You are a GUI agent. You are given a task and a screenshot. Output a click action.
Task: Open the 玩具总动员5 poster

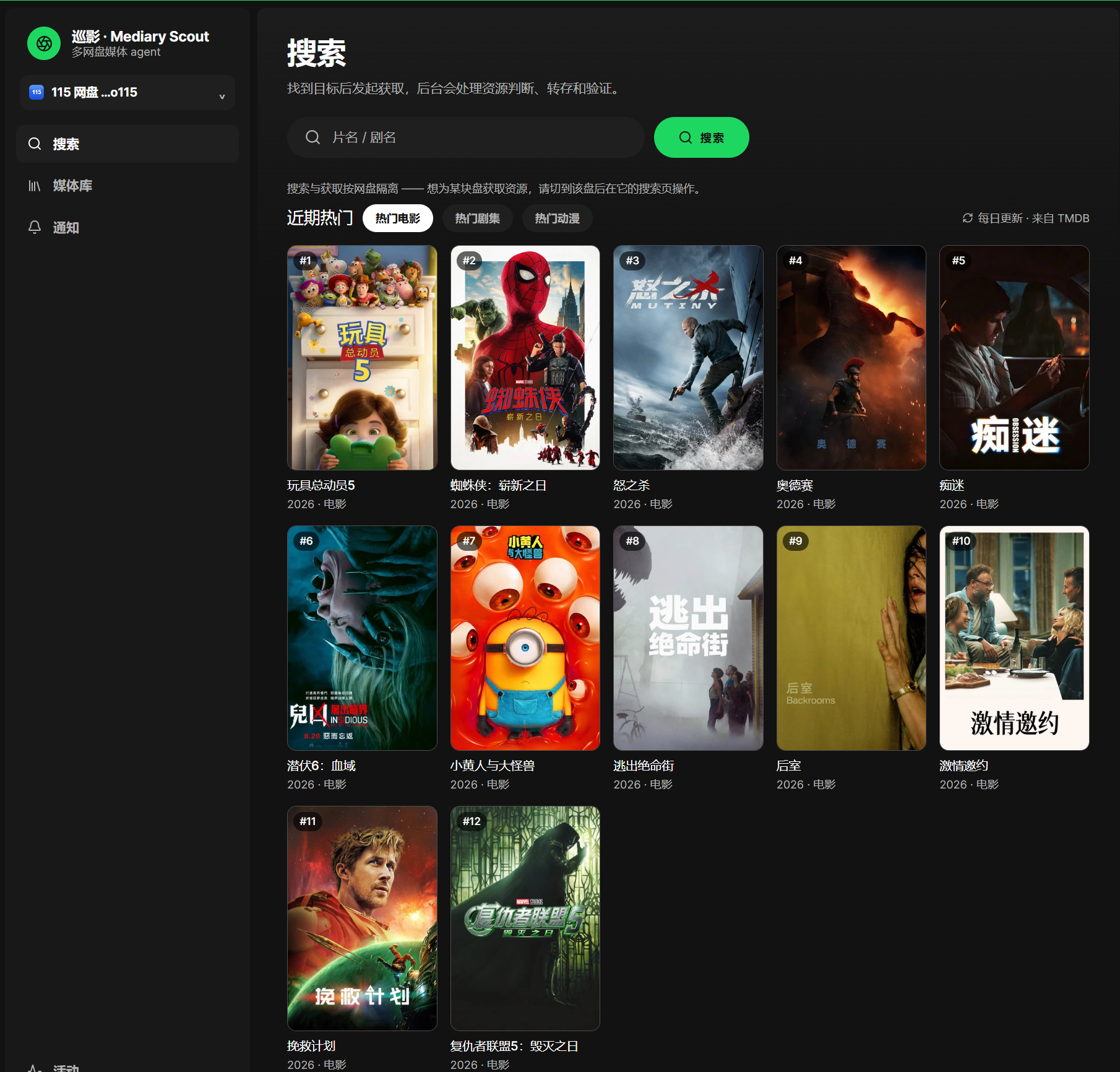(362, 358)
